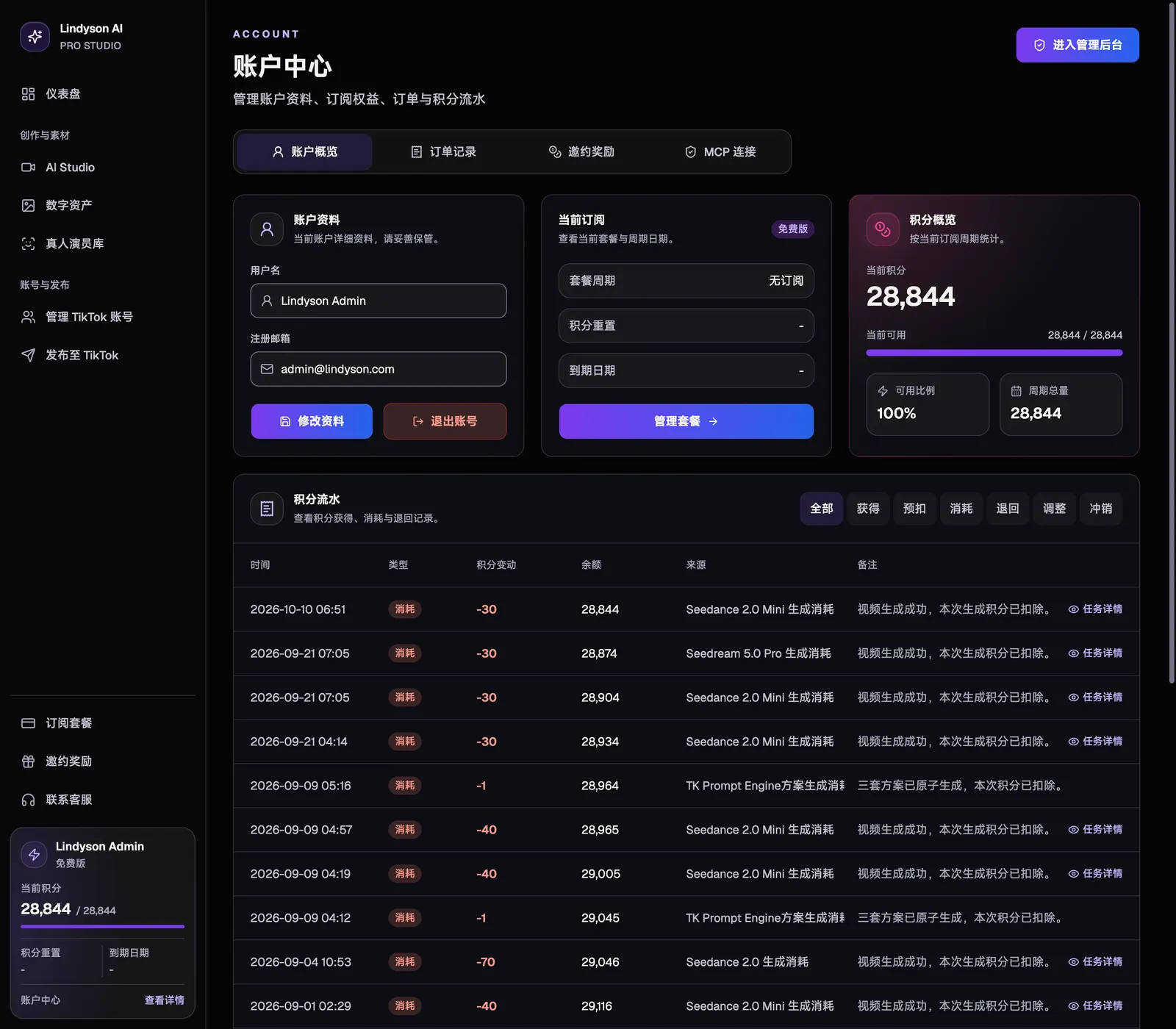1176x1029 pixels.
Task: Switch to MCP 连接 tab
Action: click(x=720, y=152)
